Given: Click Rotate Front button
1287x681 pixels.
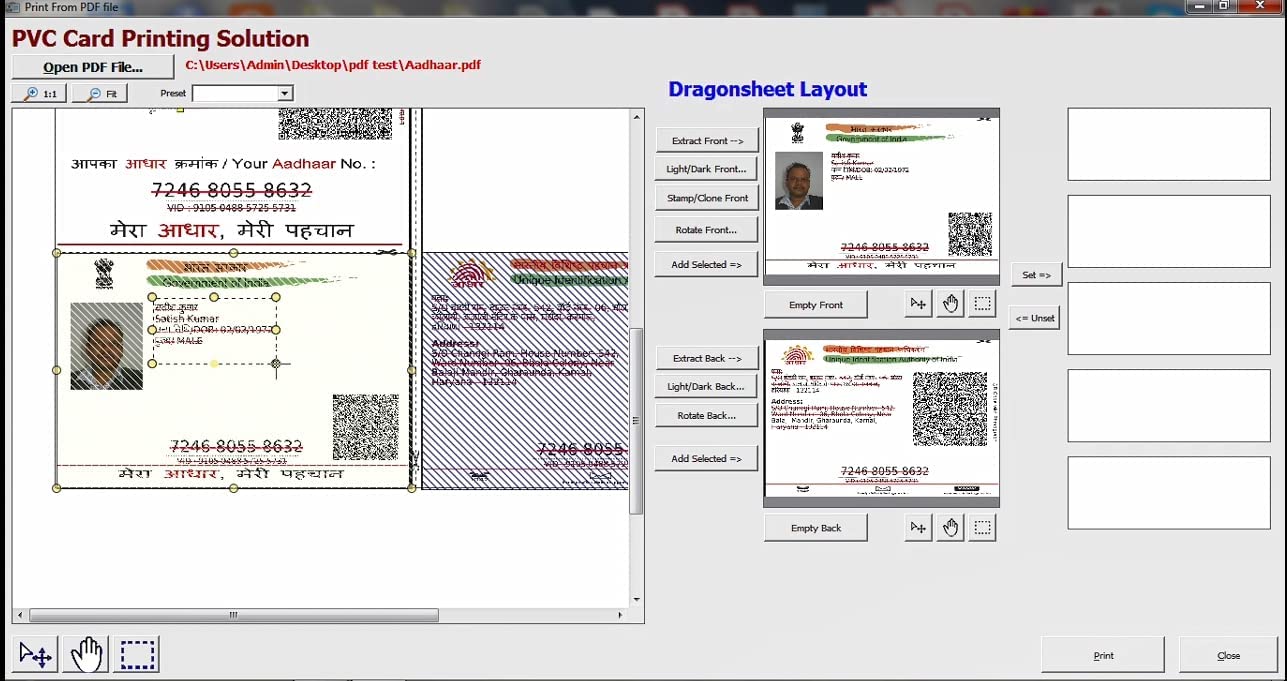Looking at the screenshot, I should [x=707, y=230].
